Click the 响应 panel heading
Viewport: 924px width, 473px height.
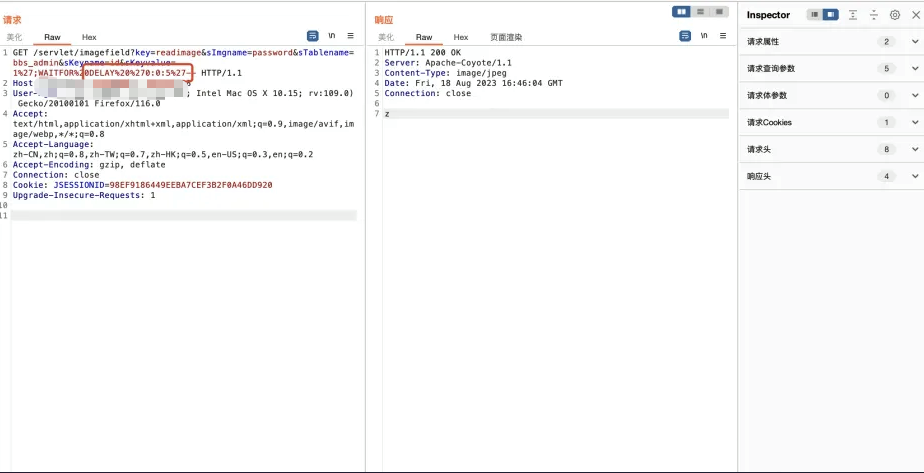384,20
